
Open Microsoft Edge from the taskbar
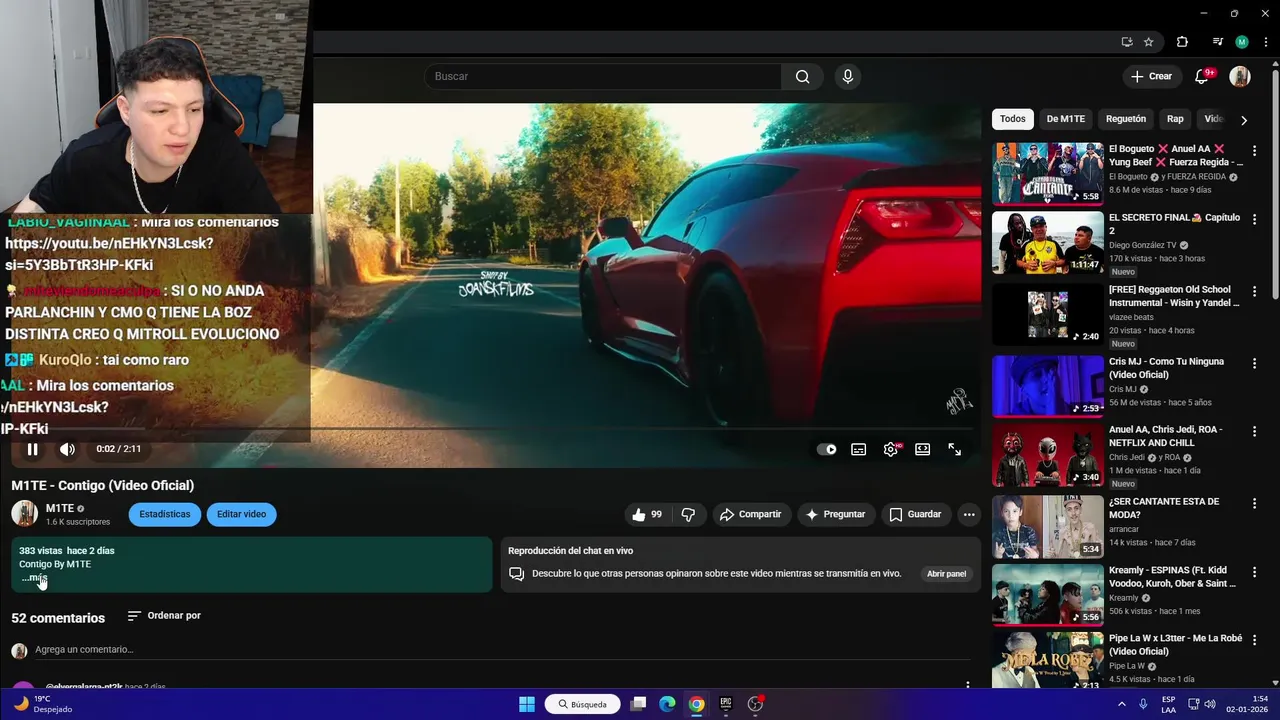coord(667,704)
